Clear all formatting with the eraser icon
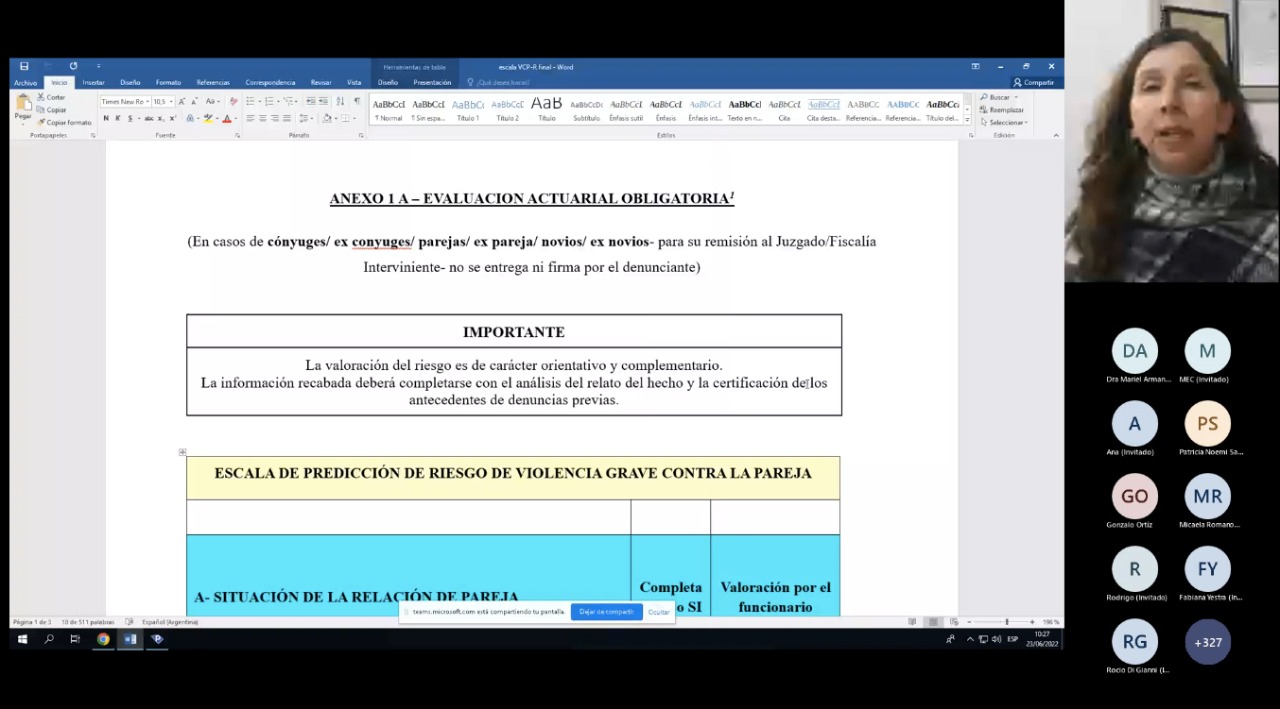 [234, 101]
